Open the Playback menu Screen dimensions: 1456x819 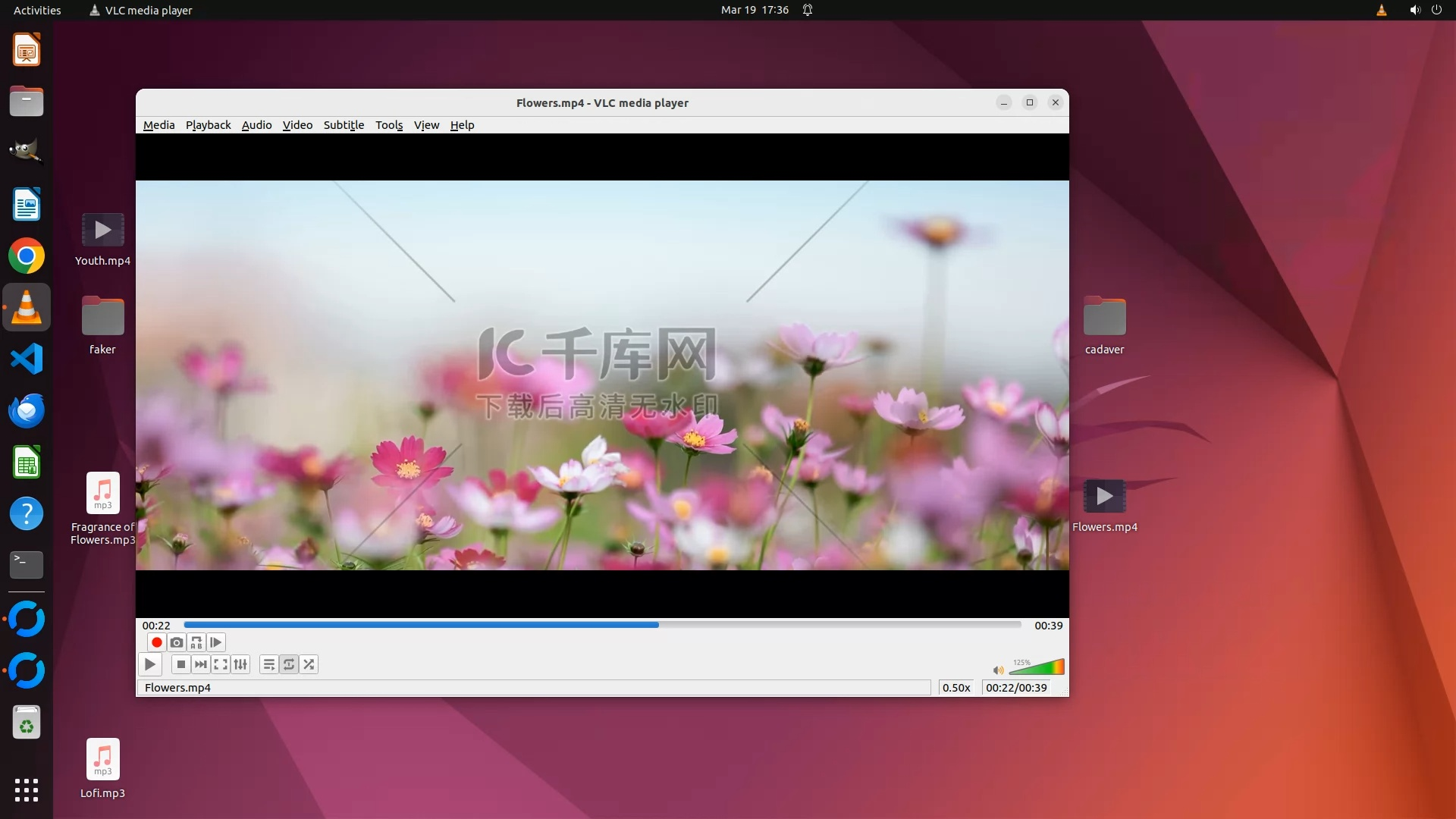click(x=208, y=125)
